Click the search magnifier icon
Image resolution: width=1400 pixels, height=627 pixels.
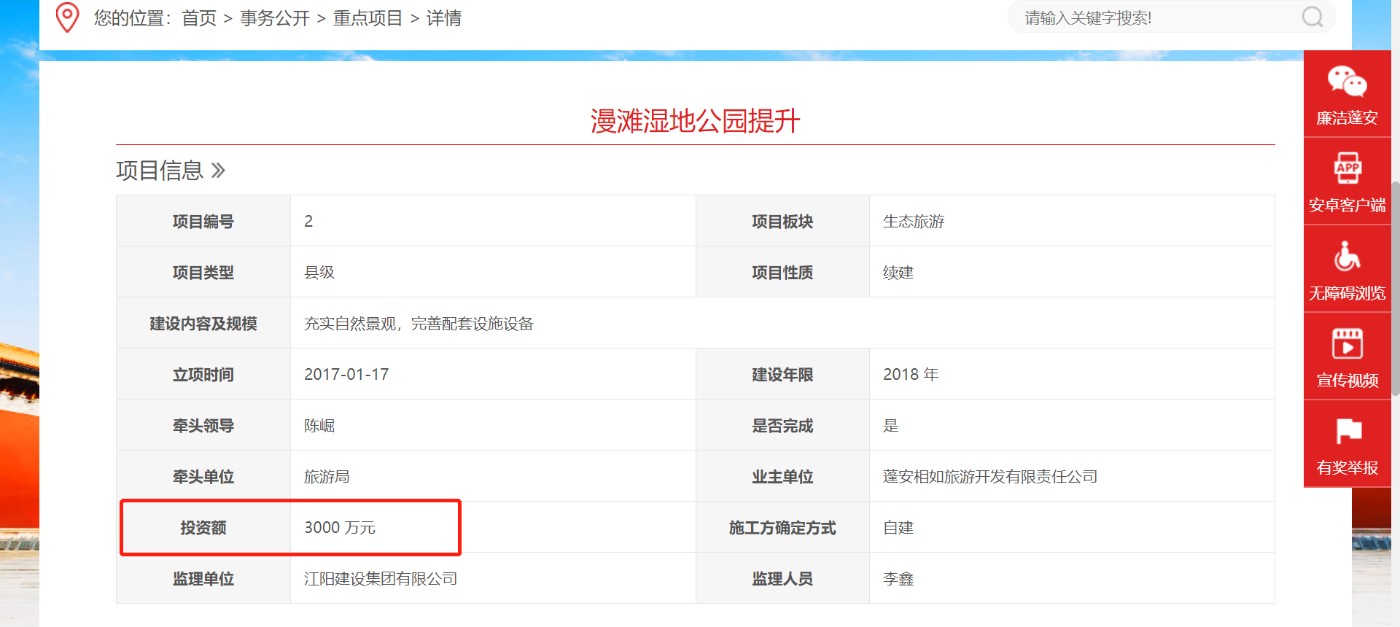pyautogui.click(x=1312, y=17)
